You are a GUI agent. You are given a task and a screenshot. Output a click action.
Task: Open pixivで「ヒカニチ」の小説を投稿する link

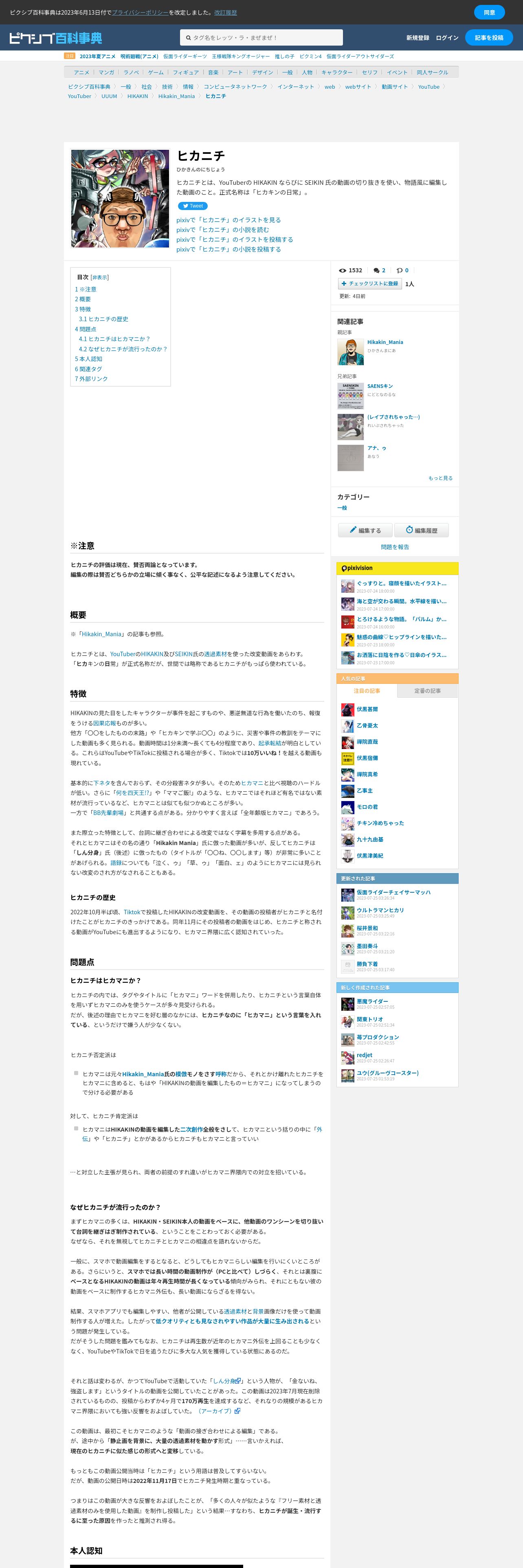229,250
